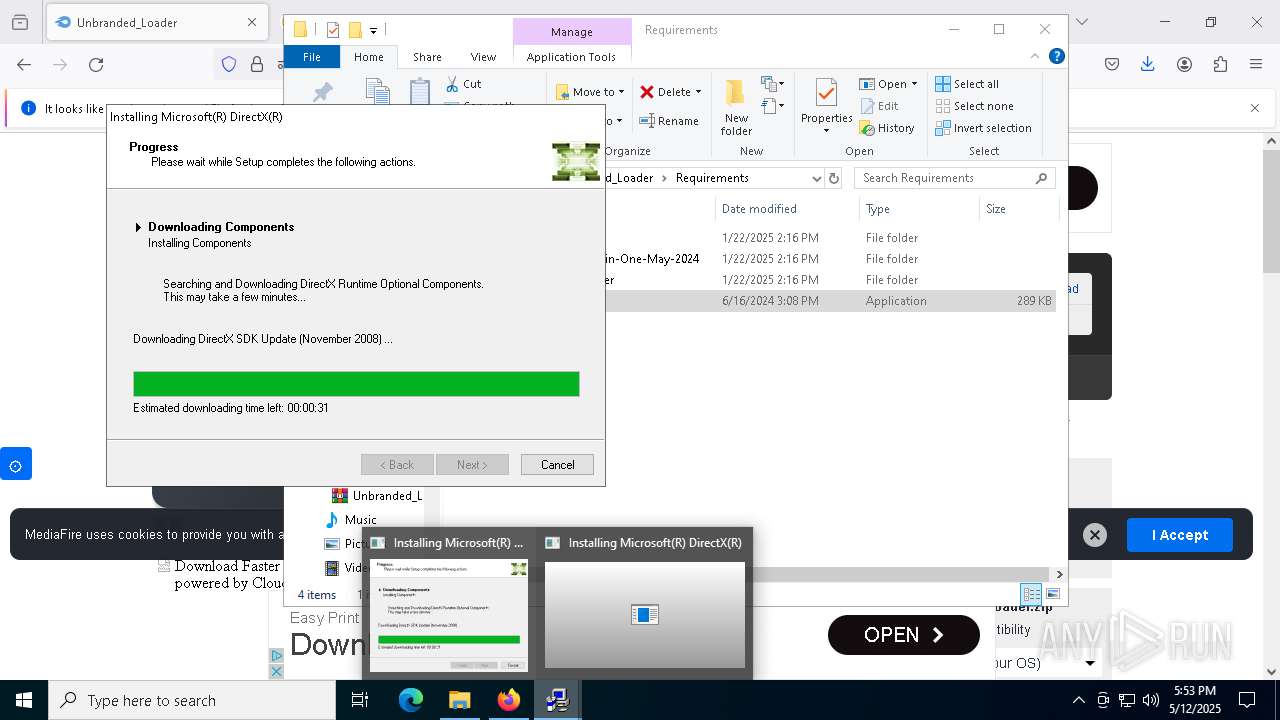Collapse the Explorer ribbon chevron
The image size is (1280, 720).
click(1035, 56)
